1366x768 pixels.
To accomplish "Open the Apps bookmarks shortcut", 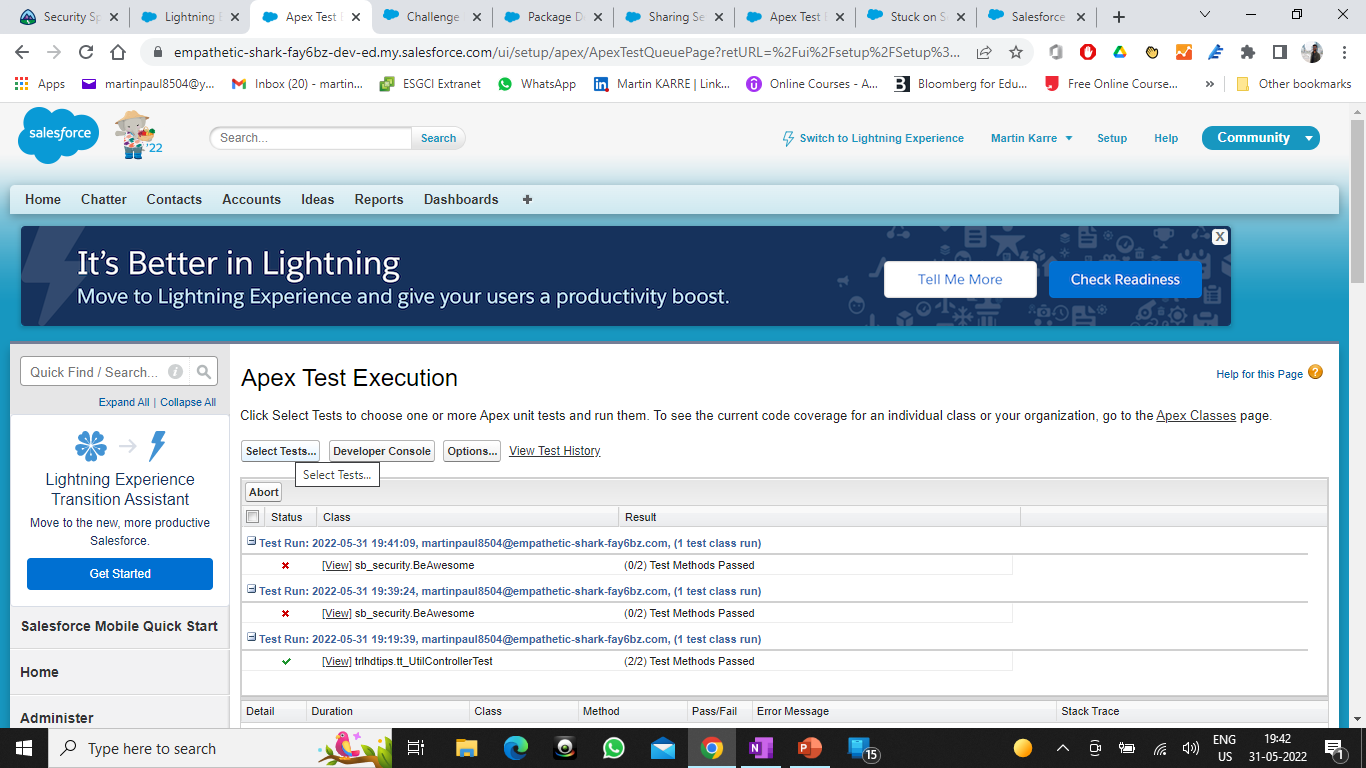I will coord(40,84).
